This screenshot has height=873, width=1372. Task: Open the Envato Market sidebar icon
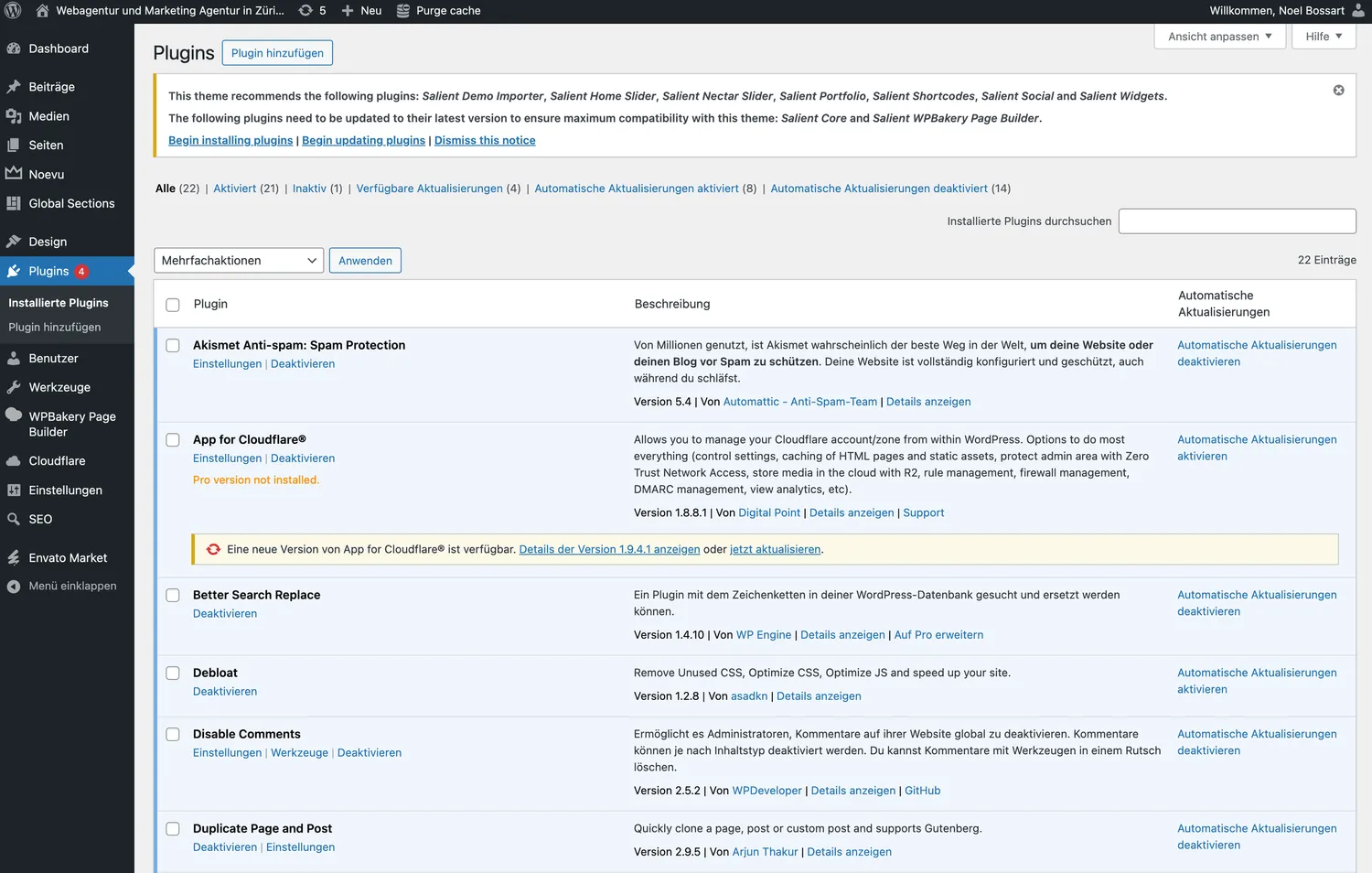[13, 557]
